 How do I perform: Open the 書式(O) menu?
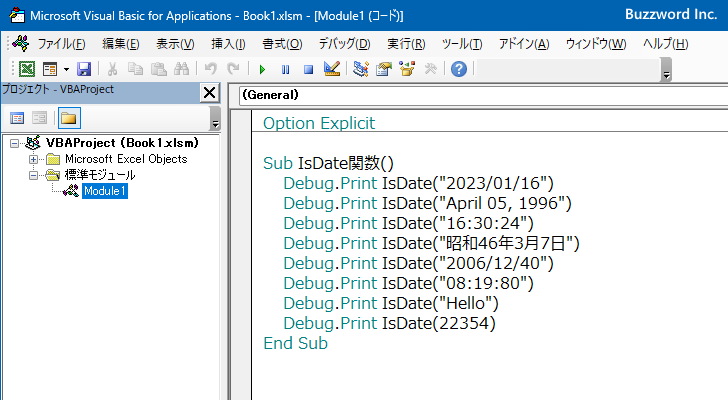[x=282, y=44]
